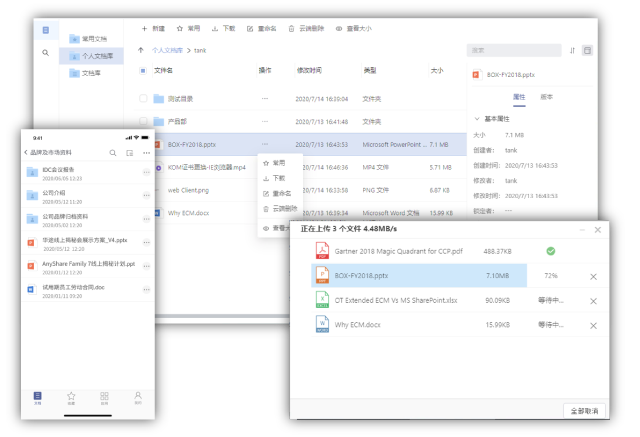Toggle the list view layout icon near search

(x=587, y=50)
